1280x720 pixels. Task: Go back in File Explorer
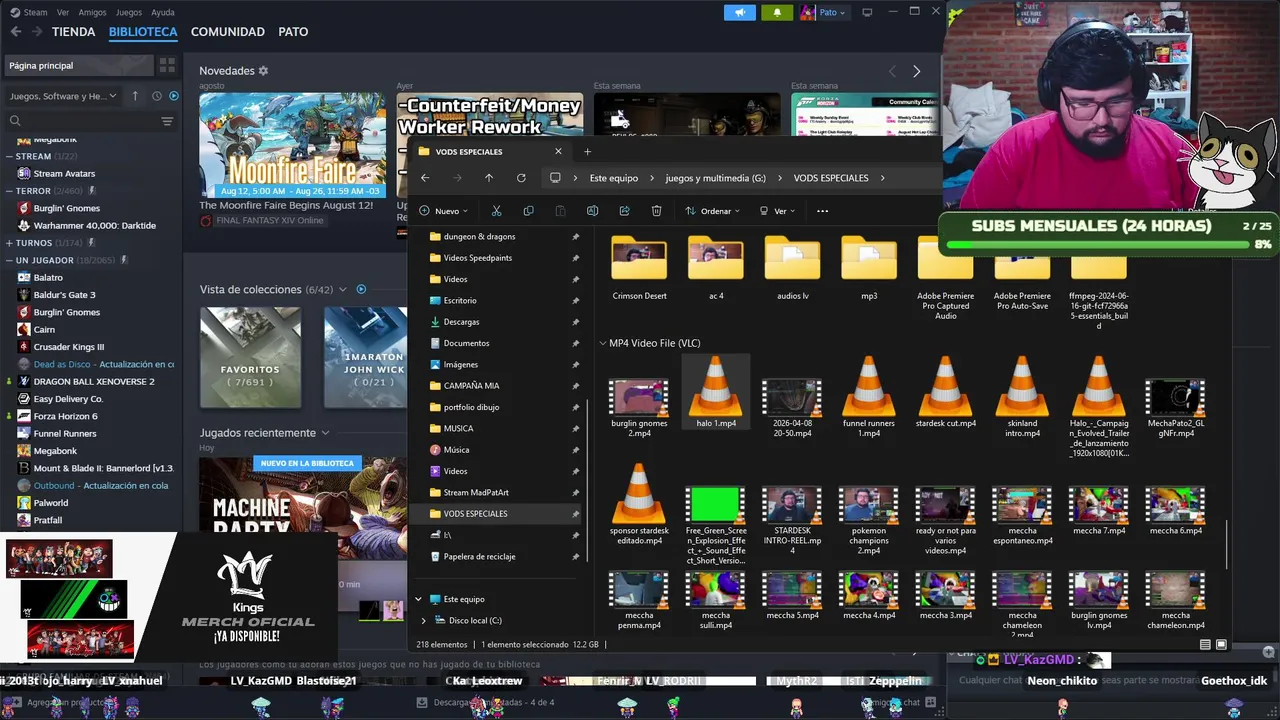[425, 178]
